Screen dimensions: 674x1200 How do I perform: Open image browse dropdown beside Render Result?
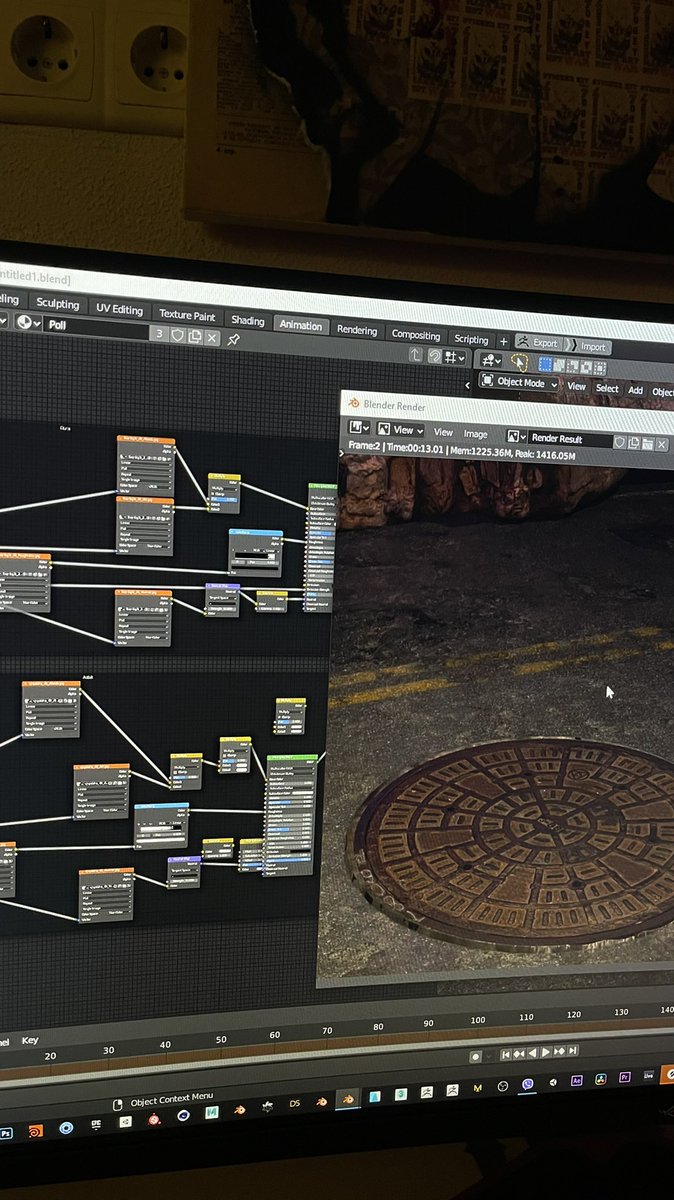[x=516, y=437]
